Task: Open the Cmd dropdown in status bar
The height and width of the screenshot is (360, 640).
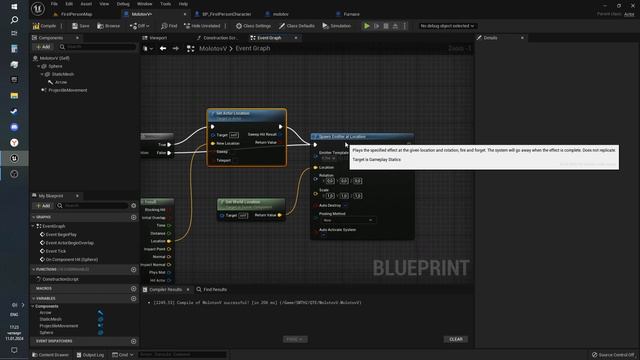Action: [123, 355]
